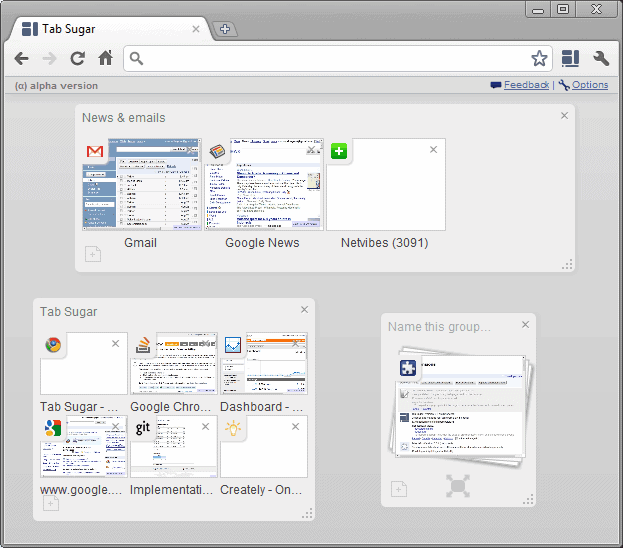Close the Netvibes tab preview
623x548 pixels.
(x=433, y=150)
